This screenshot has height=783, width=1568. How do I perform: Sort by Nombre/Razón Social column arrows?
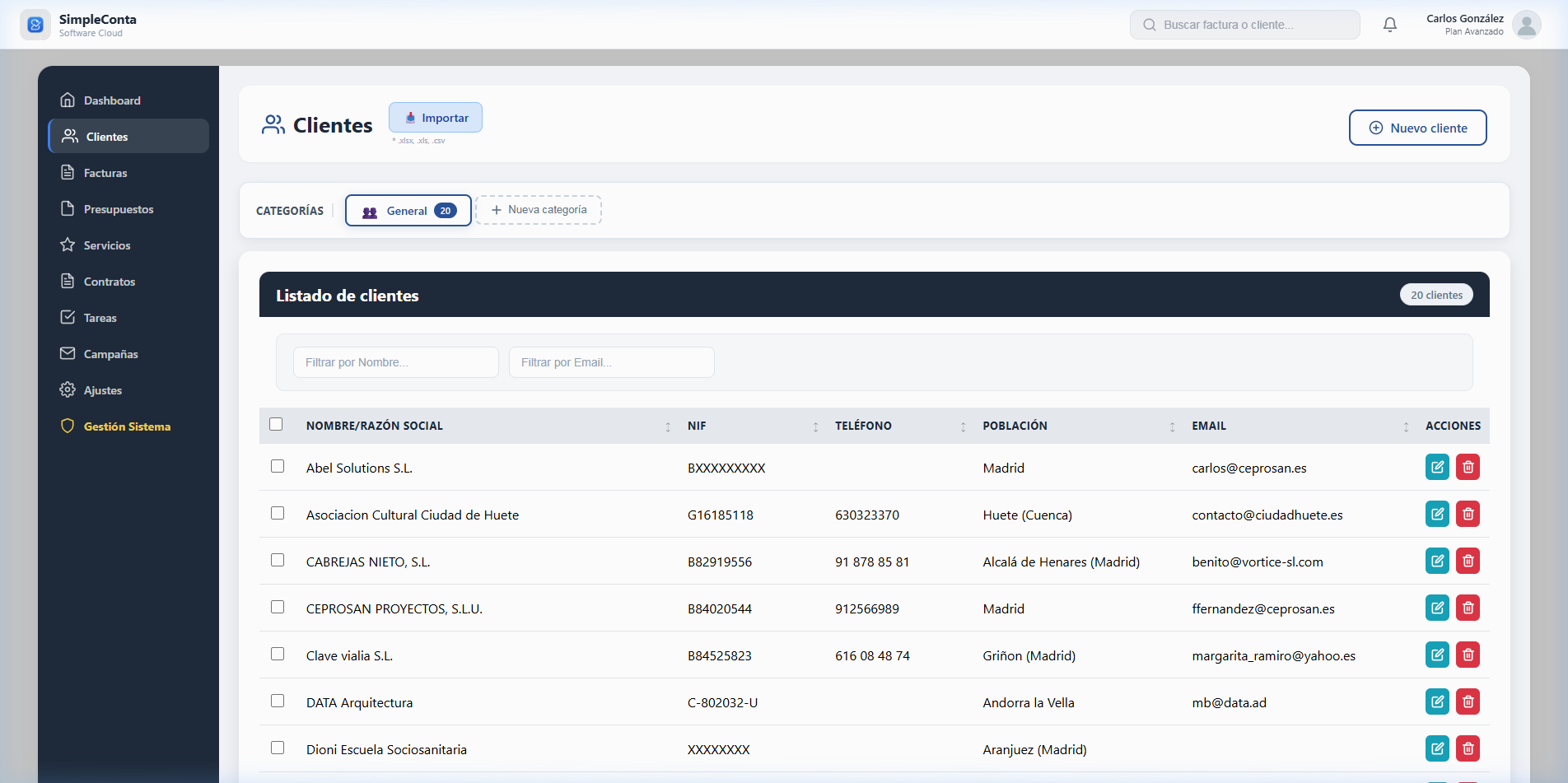(x=668, y=426)
